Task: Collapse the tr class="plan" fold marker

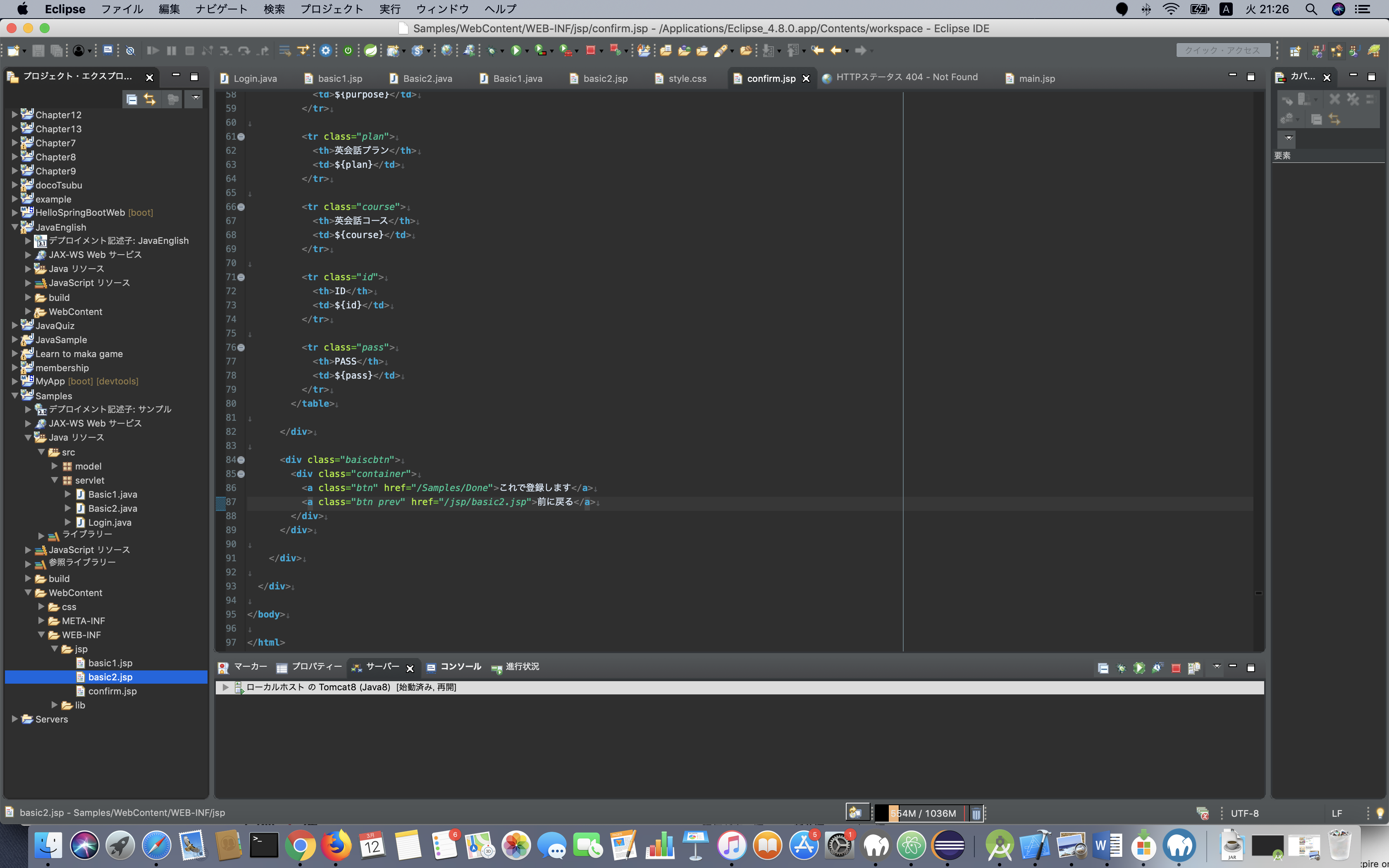Action: point(241,137)
